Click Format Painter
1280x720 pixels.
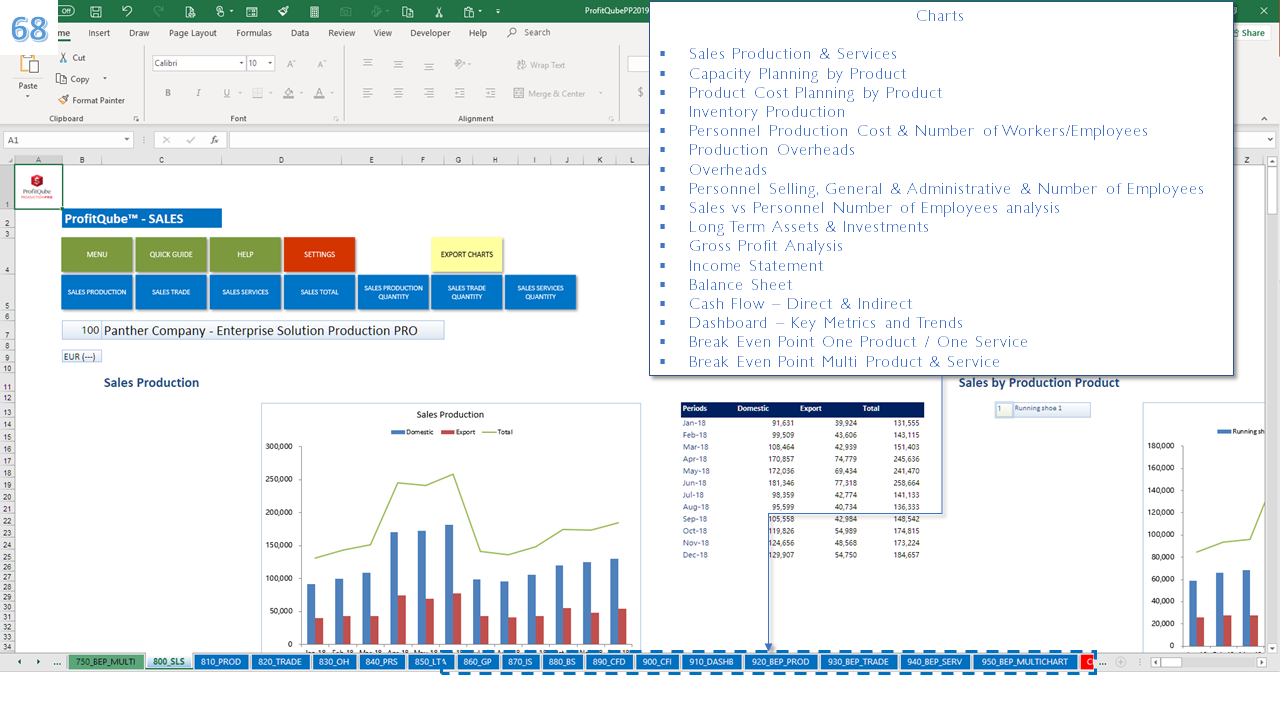click(x=92, y=100)
